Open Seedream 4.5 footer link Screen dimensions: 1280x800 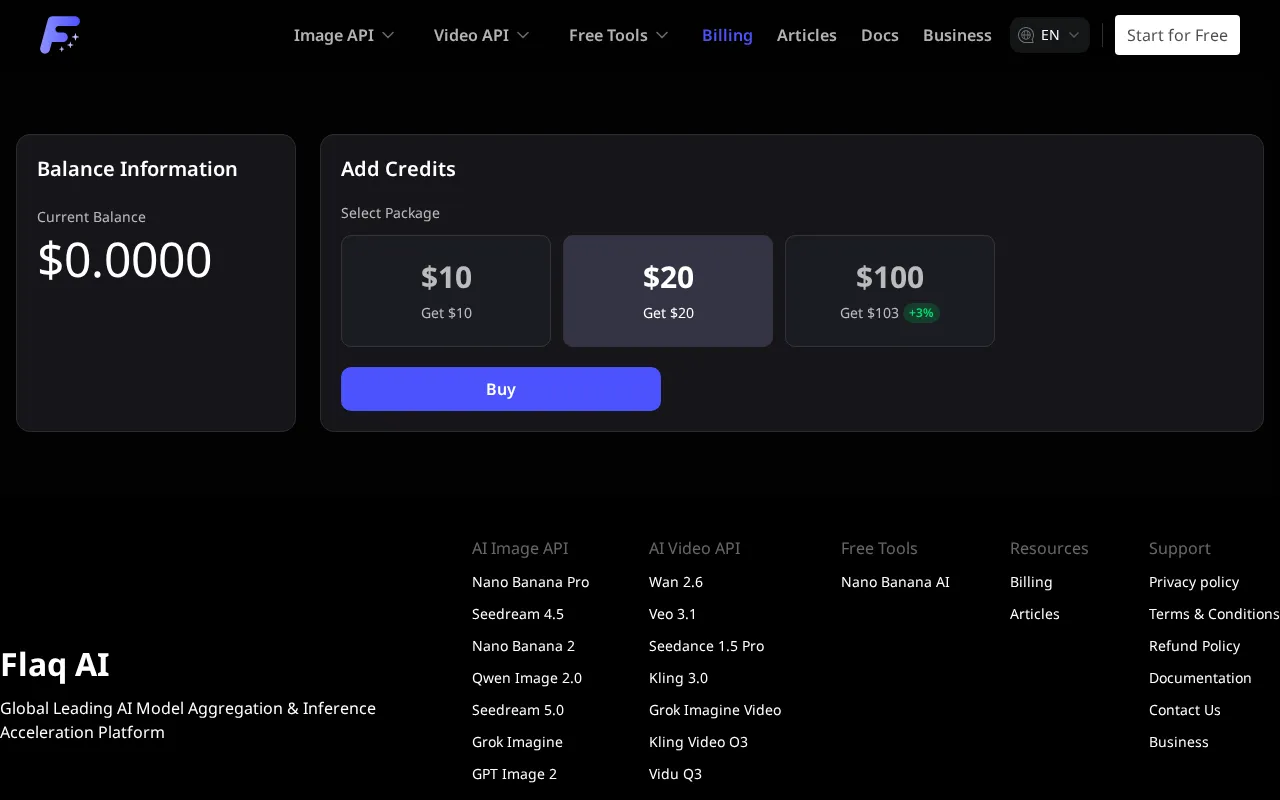tap(518, 614)
